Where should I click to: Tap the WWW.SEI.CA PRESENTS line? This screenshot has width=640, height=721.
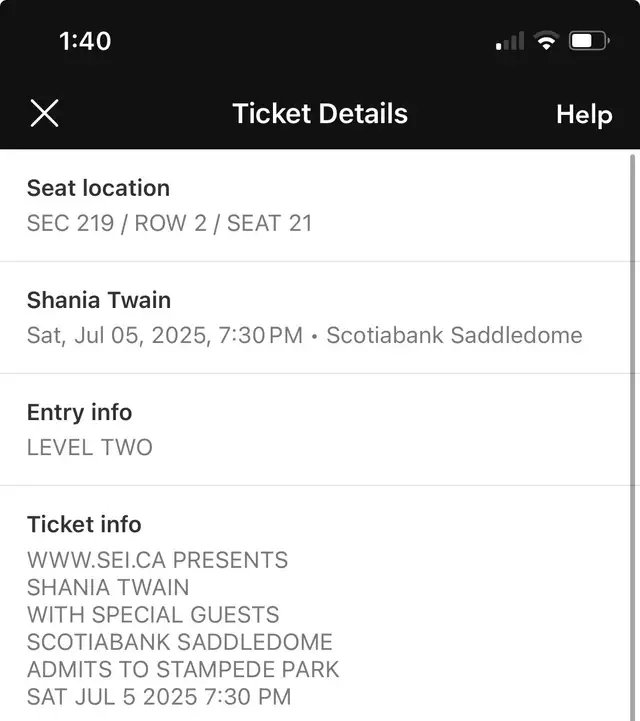point(157,560)
